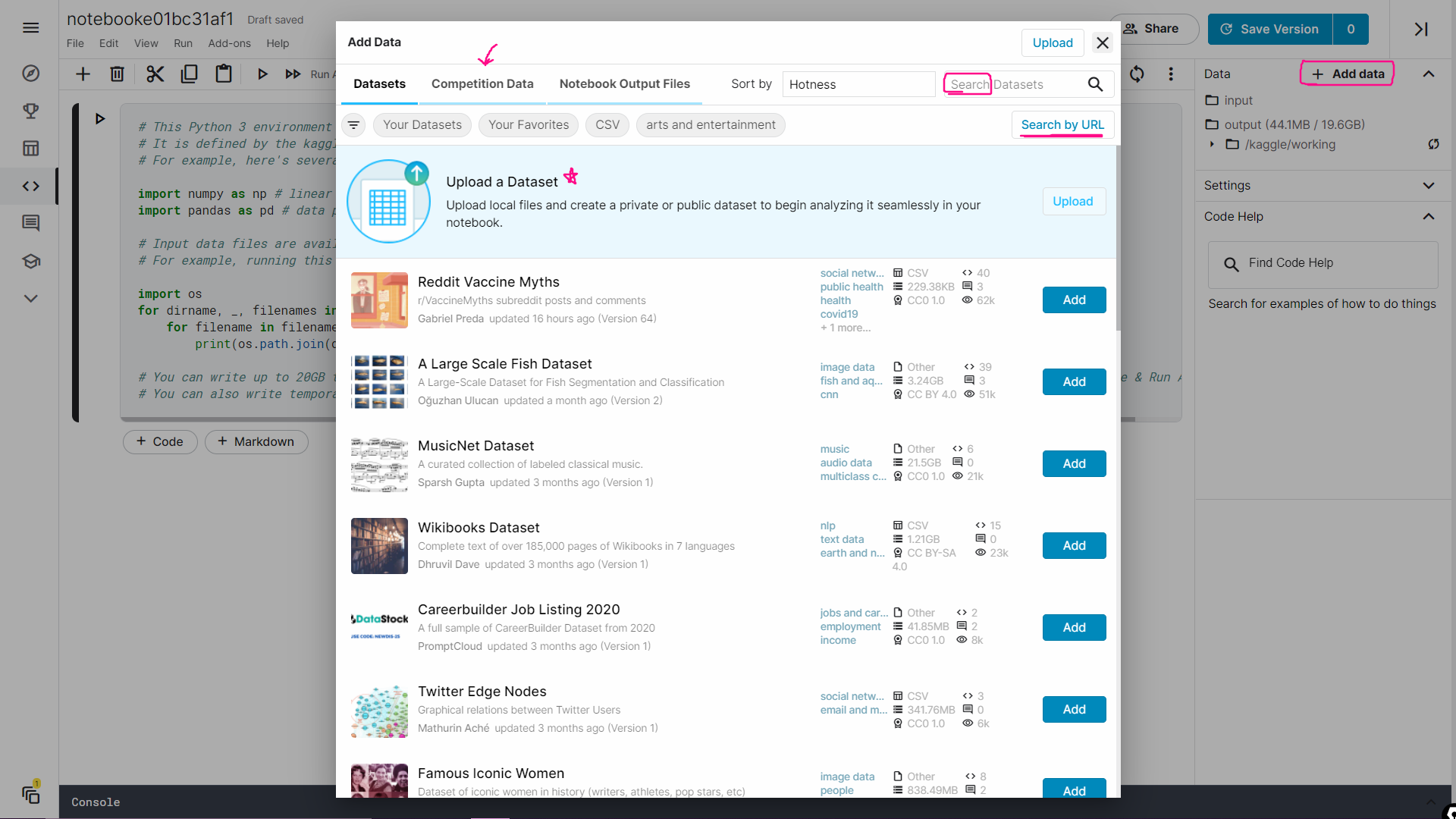
Task: Open the Code brackets sidebar icon
Action: [30, 186]
